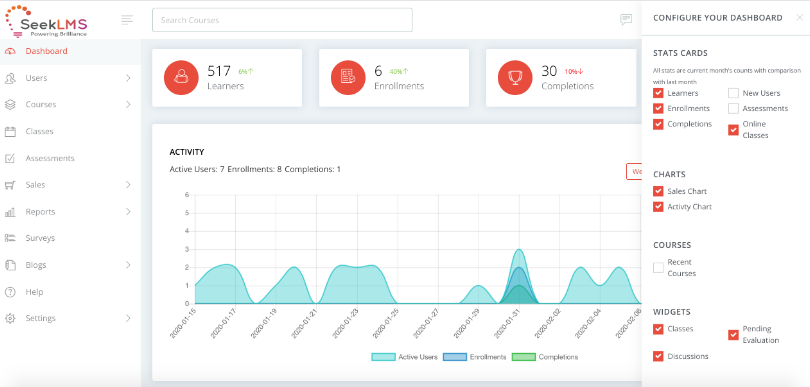Viewport: 810px width, 387px height.
Task: Uncheck the Sales Chart checkbox
Action: tap(658, 191)
